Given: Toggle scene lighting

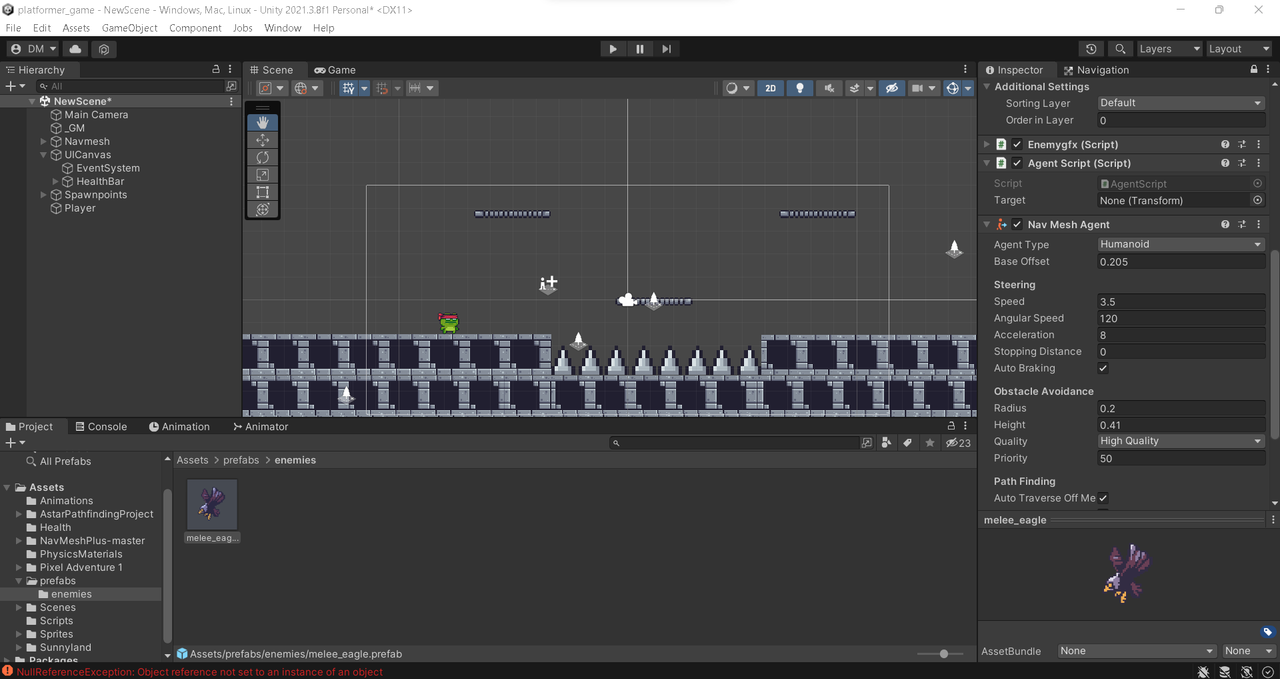Looking at the screenshot, I should pos(799,88).
